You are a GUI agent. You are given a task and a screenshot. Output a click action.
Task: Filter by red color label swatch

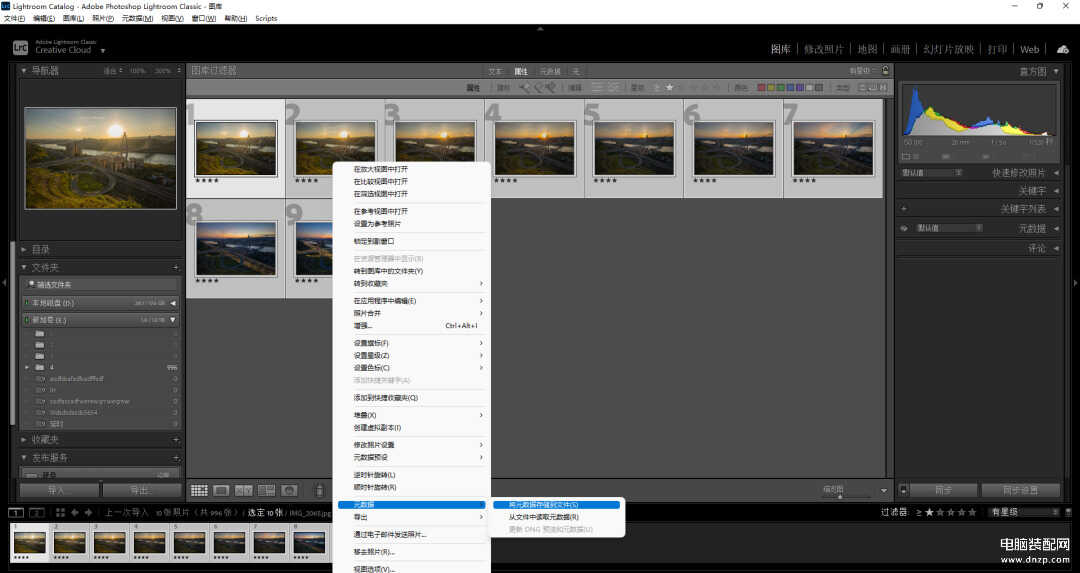[761, 87]
